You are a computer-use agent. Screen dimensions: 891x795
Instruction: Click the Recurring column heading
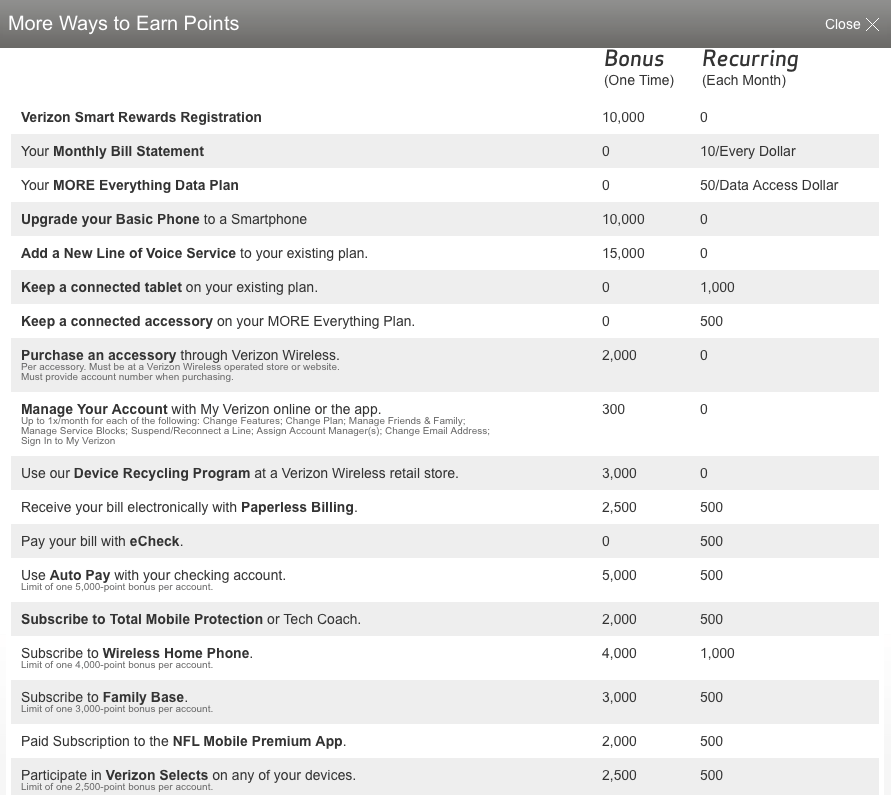(750, 59)
